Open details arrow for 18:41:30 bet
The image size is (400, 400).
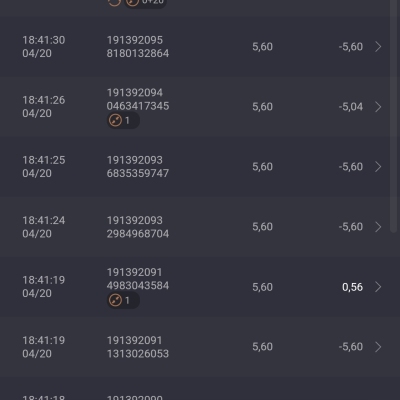coord(378,47)
